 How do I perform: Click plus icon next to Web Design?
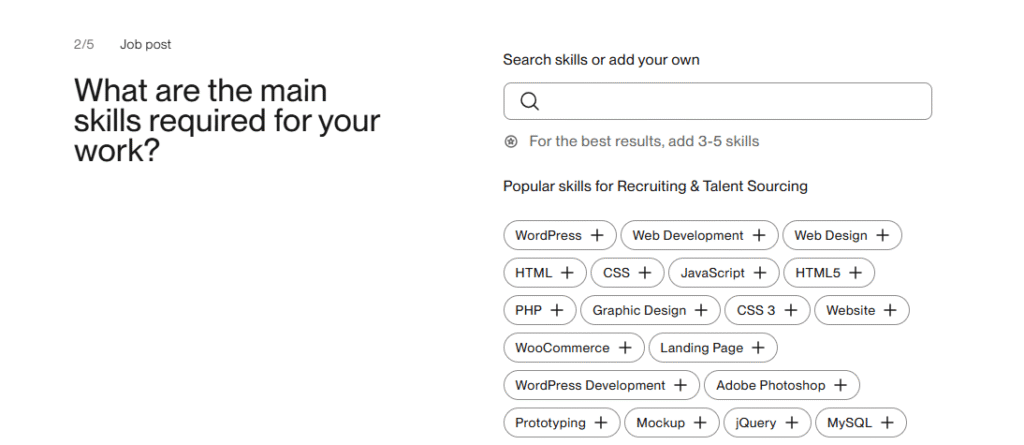(883, 236)
